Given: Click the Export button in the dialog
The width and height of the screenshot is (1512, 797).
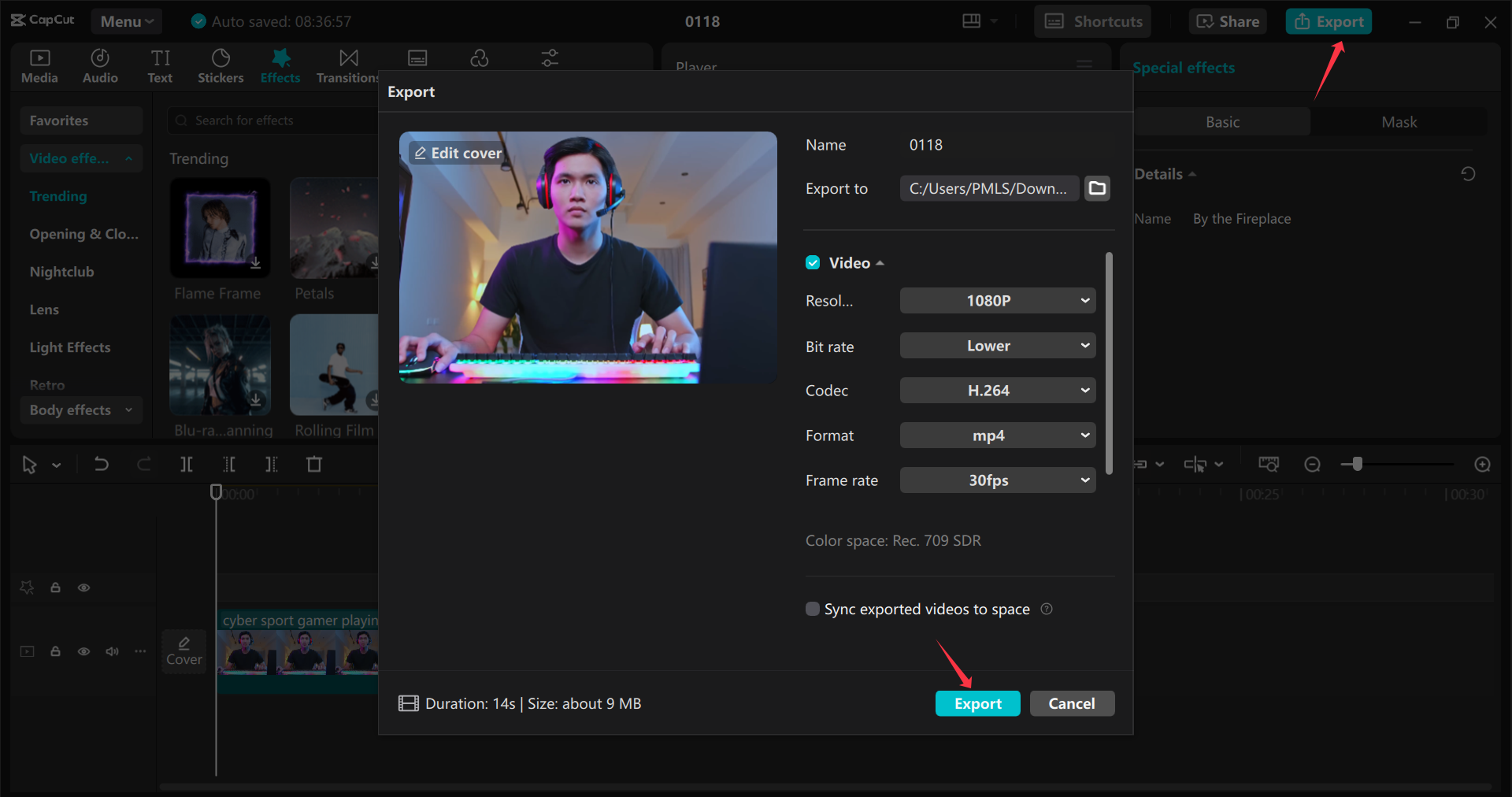Looking at the screenshot, I should (977, 703).
